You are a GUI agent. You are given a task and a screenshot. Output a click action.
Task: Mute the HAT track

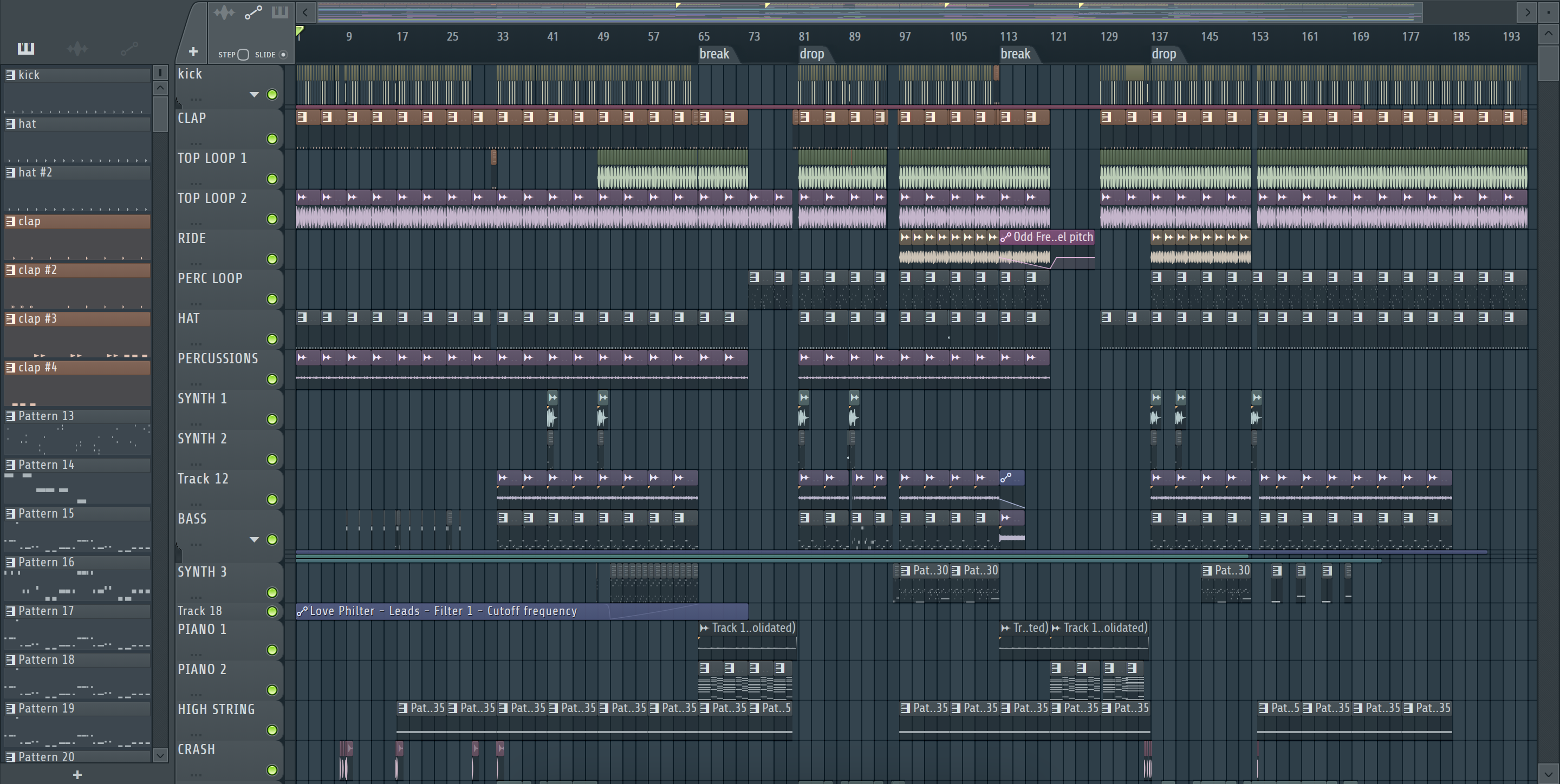(x=272, y=339)
